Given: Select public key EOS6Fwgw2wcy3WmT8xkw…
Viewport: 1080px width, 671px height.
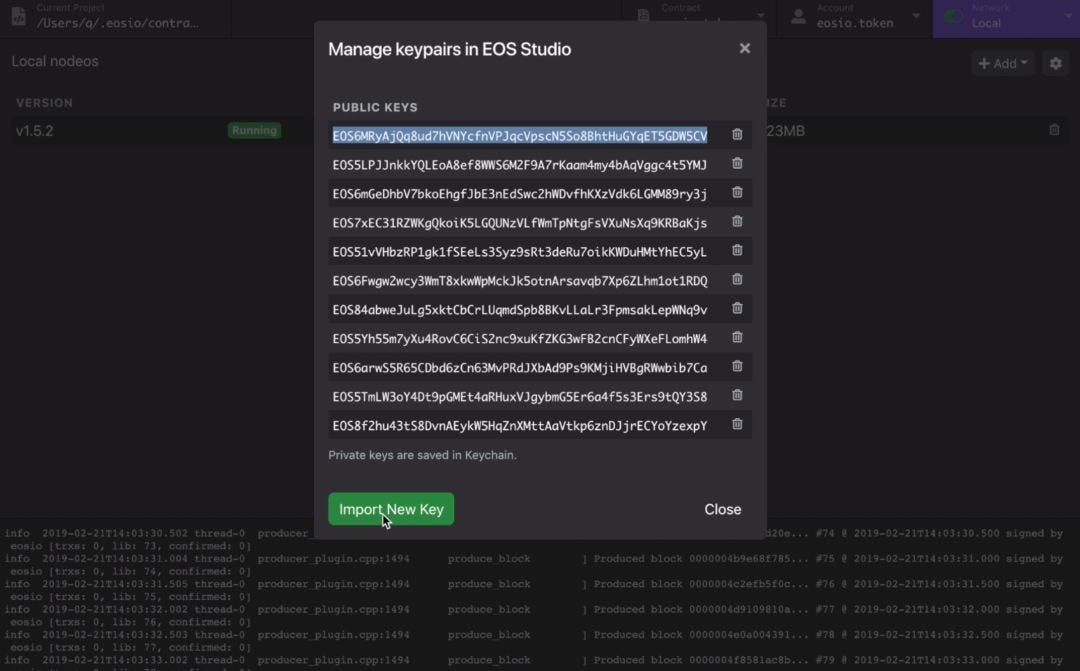Looking at the screenshot, I should [520, 280].
